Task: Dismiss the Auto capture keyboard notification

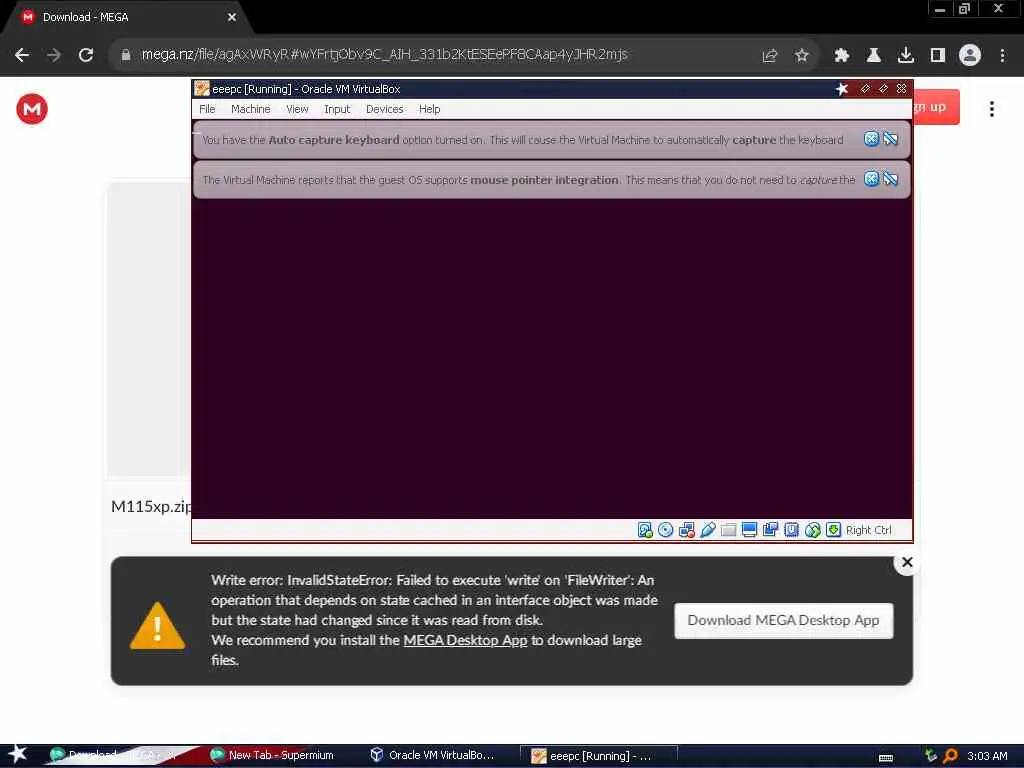Action: (871, 138)
